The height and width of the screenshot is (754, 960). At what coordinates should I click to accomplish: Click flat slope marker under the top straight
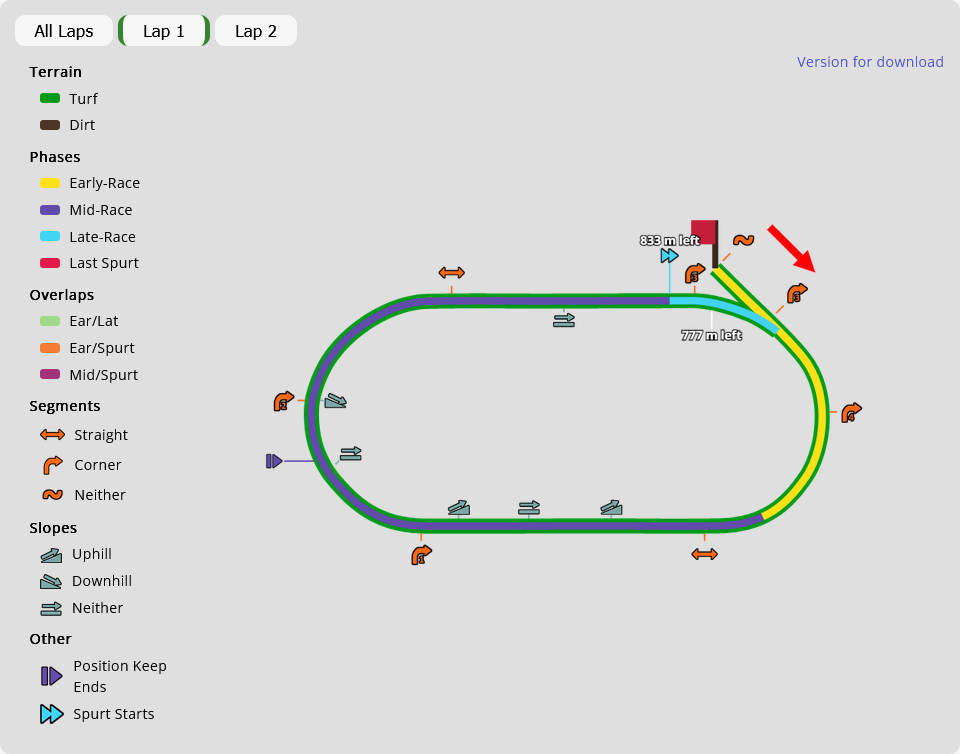[x=564, y=319]
